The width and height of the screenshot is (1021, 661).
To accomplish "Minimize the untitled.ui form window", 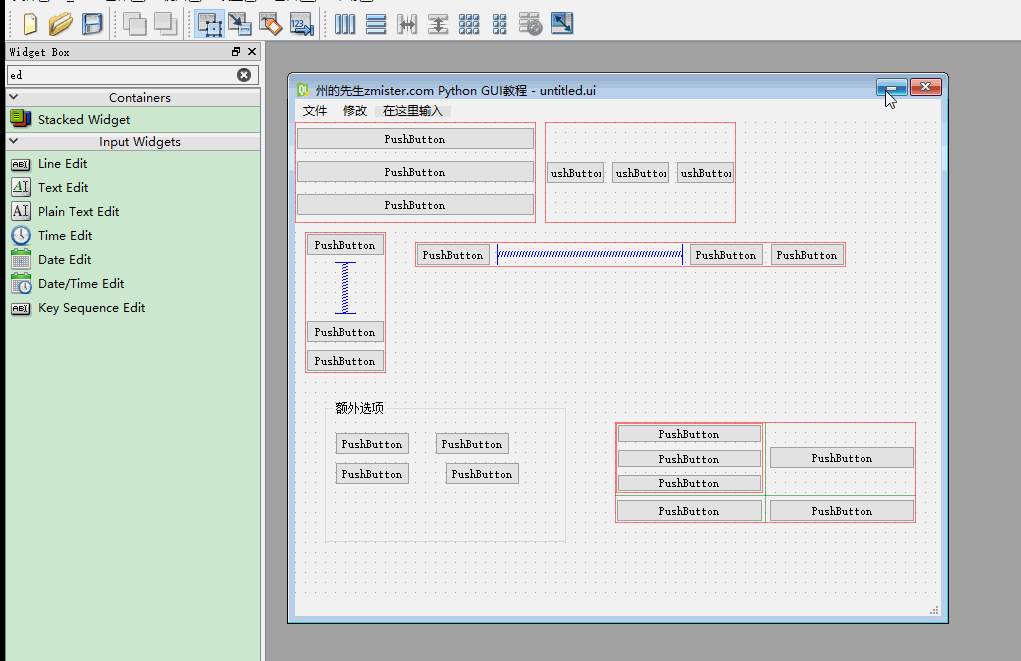I will [x=891, y=87].
